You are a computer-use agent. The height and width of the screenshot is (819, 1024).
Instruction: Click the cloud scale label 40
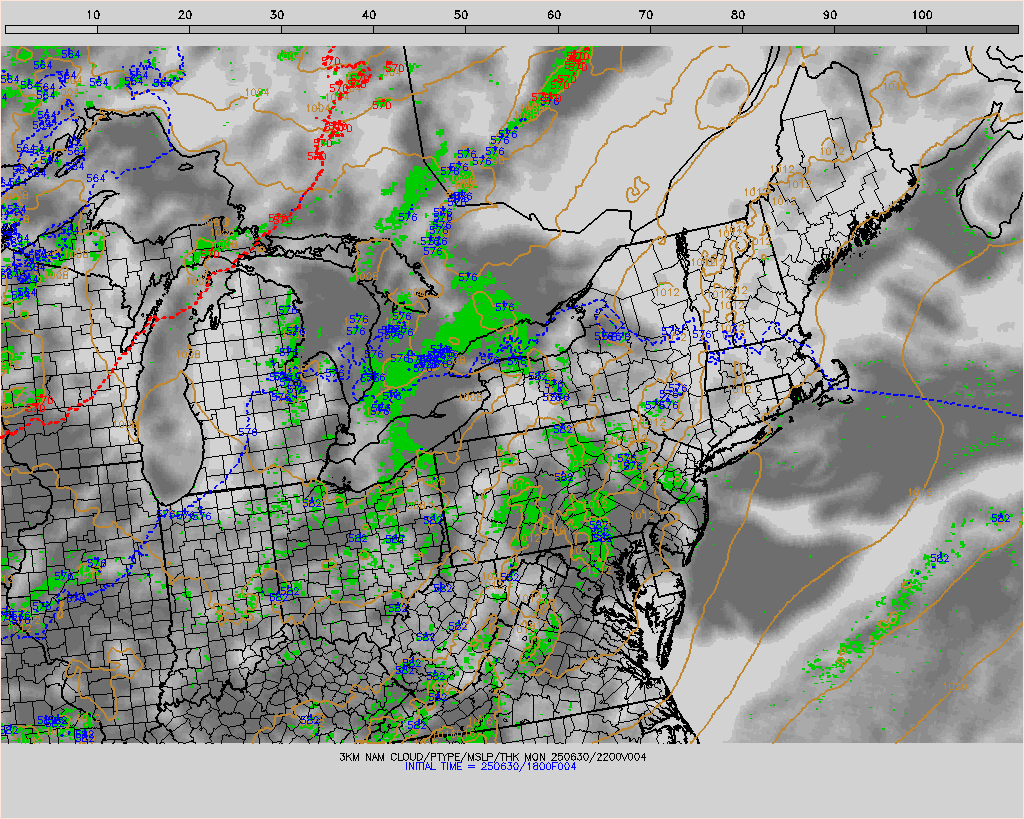click(370, 15)
